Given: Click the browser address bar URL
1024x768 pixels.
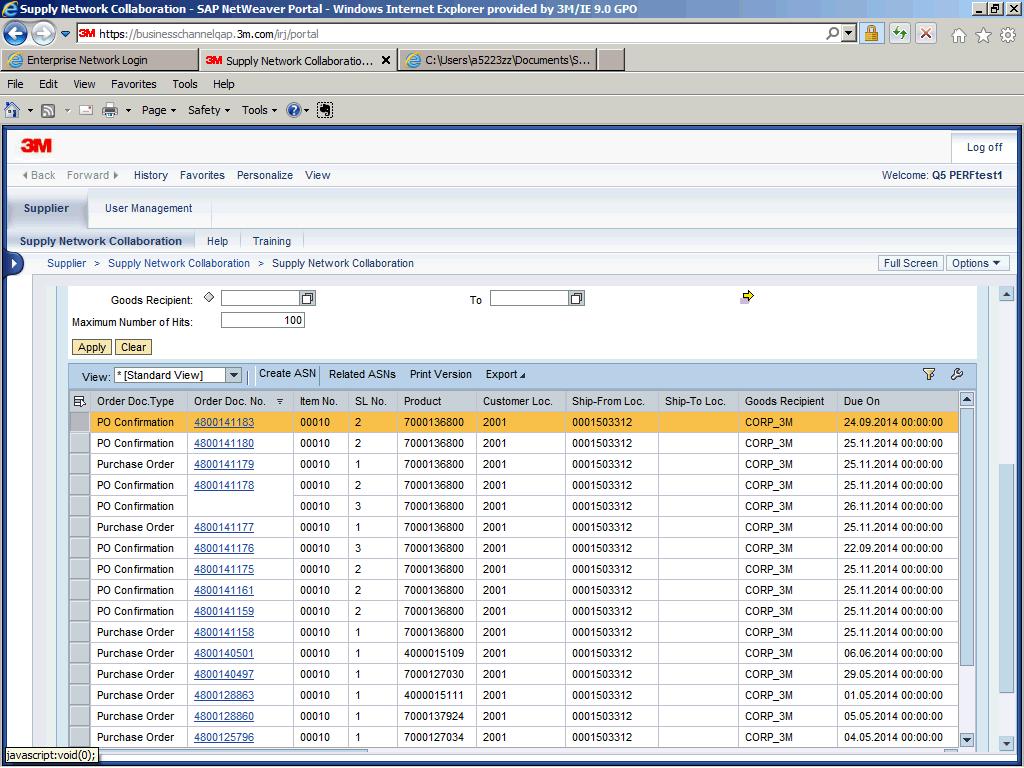Looking at the screenshot, I should (209, 34).
